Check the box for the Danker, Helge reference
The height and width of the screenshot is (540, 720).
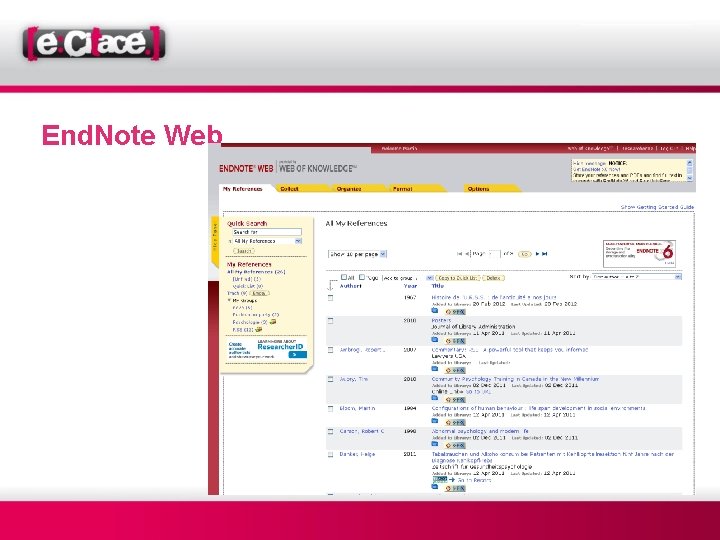coord(330,455)
